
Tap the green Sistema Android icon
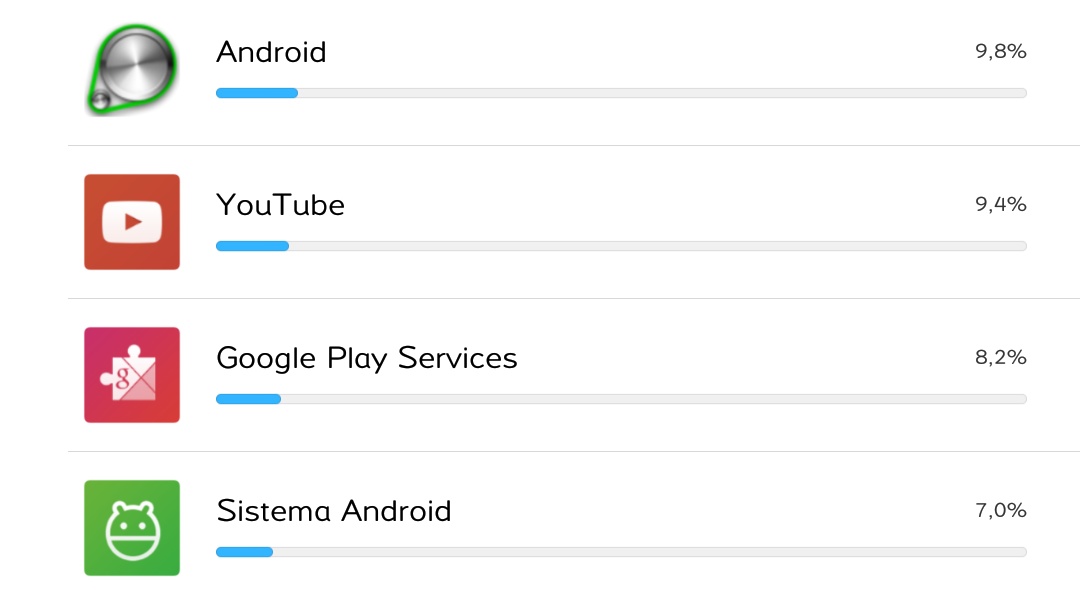[132, 527]
